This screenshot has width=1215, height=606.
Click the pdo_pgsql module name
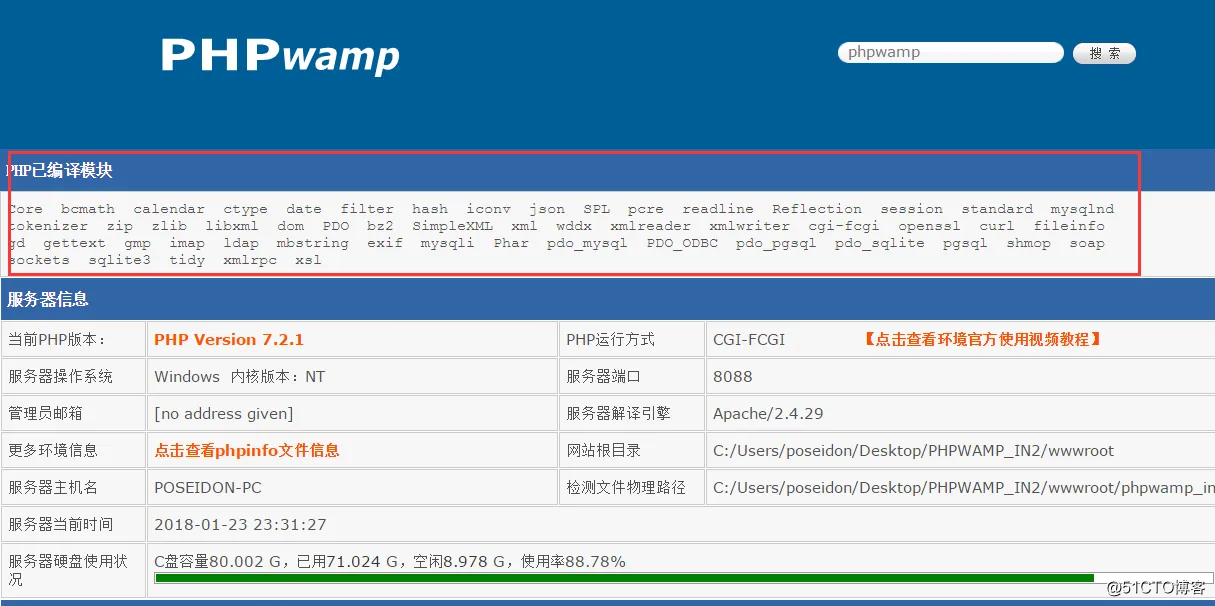pos(776,243)
